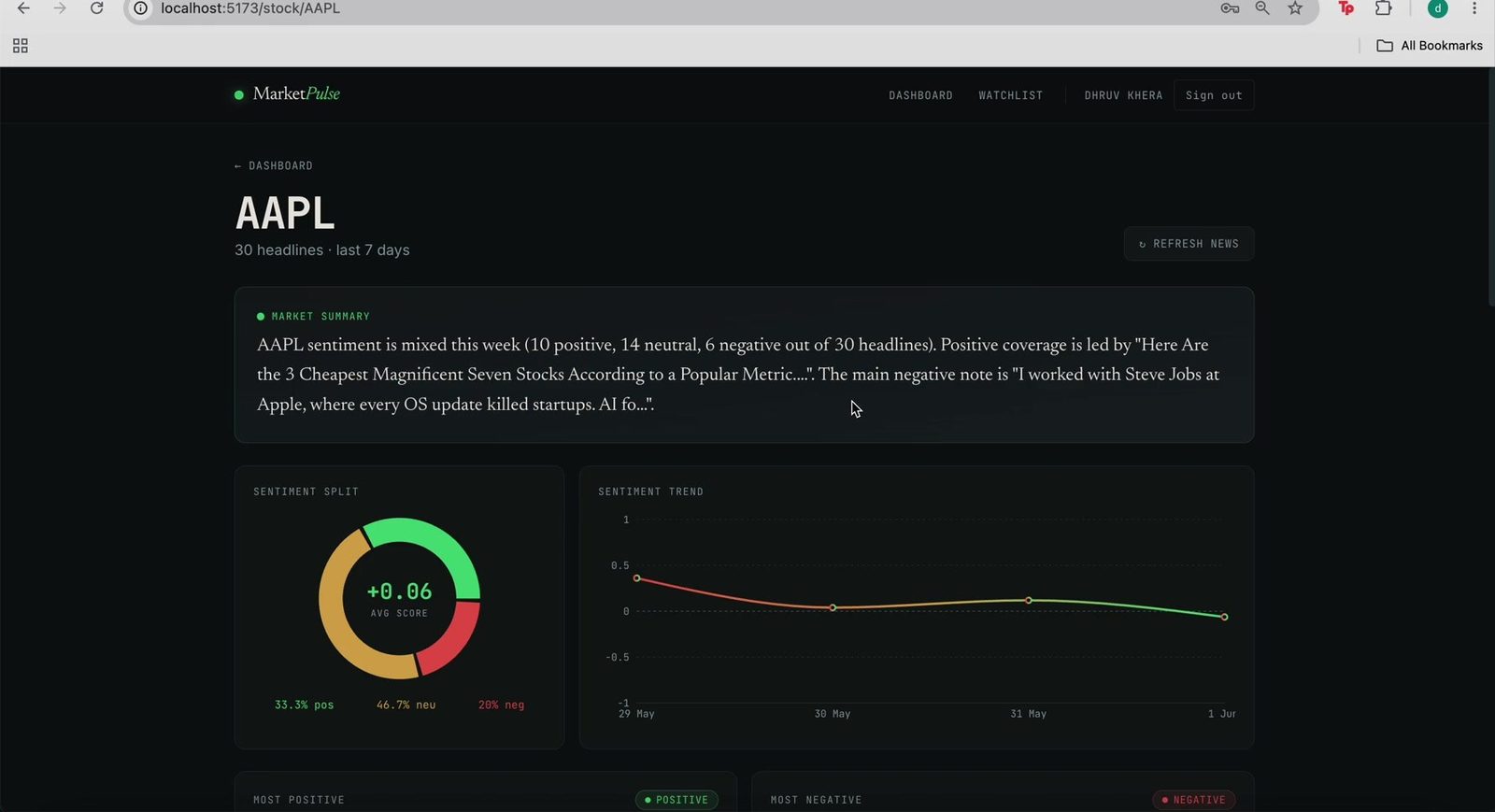Click the browser back arrow
Viewport: 1495px width, 812px height.
pos(23,8)
